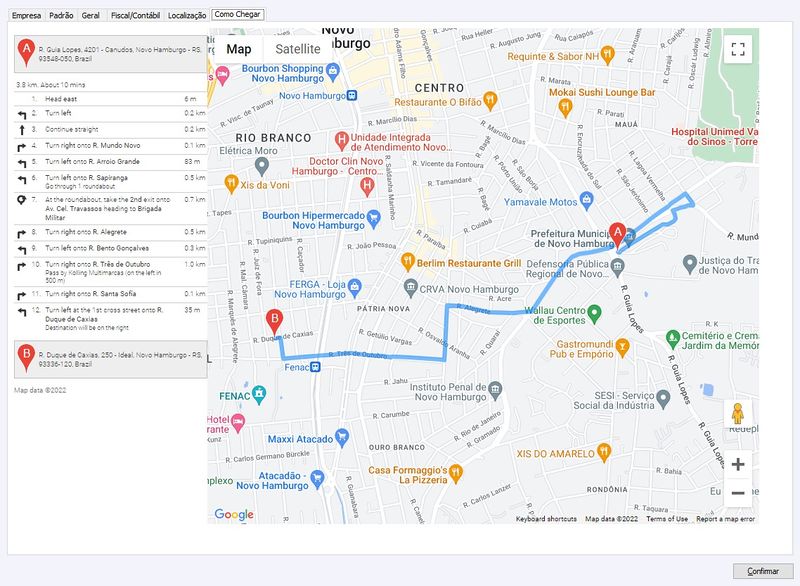
Task: Select step 5 Turn left onto R. Arroio Grande
Action: (110, 162)
